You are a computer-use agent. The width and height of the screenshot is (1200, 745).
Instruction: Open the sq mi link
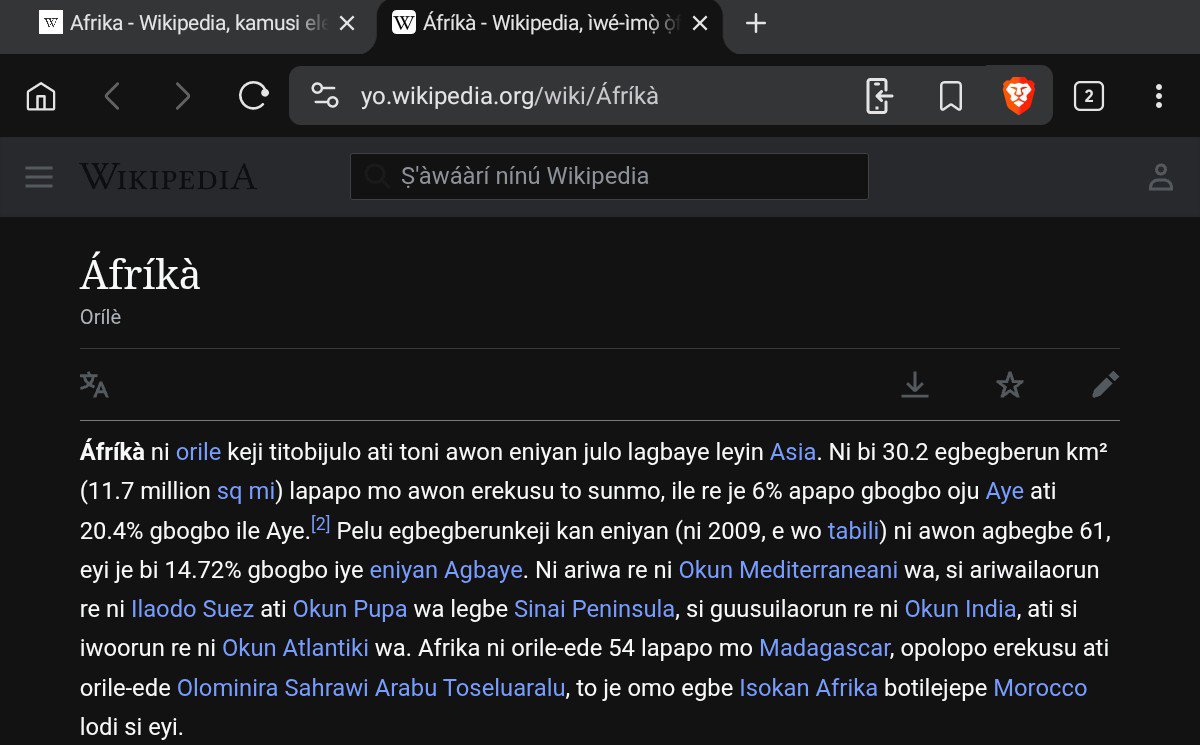(x=246, y=491)
